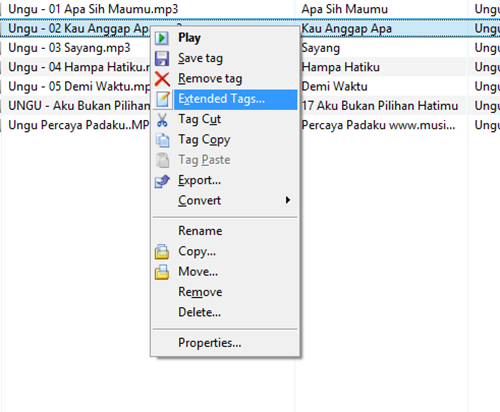Click the floppy disk Save tag icon
Viewport: 500px width, 412px height.
[x=162, y=58]
